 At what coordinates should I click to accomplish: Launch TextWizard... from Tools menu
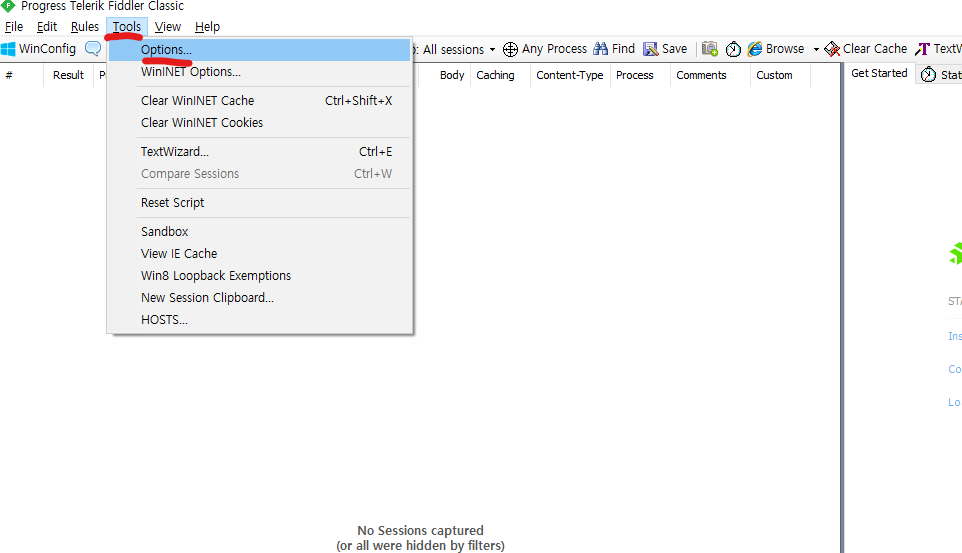pos(260,152)
